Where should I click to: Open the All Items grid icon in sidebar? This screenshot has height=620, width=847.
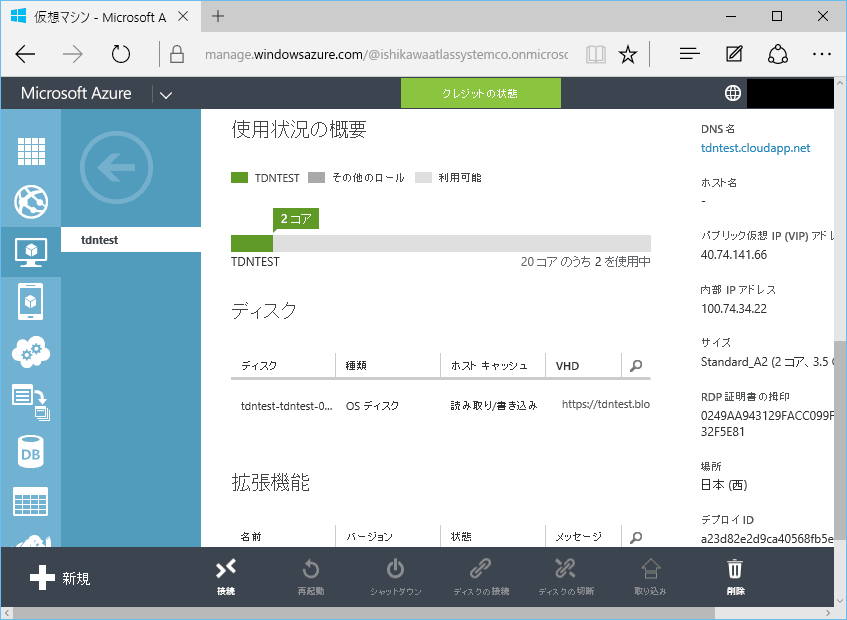(31, 151)
